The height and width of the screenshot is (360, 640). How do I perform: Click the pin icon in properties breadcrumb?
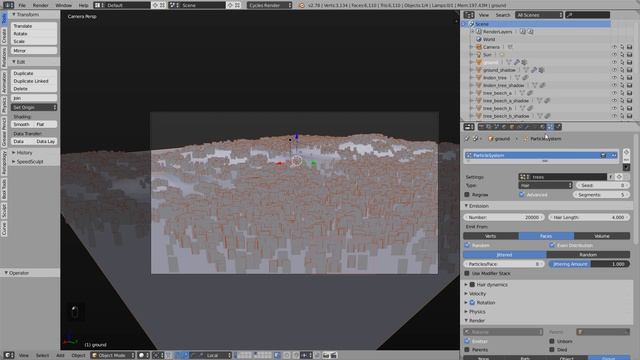[x=467, y=139]
